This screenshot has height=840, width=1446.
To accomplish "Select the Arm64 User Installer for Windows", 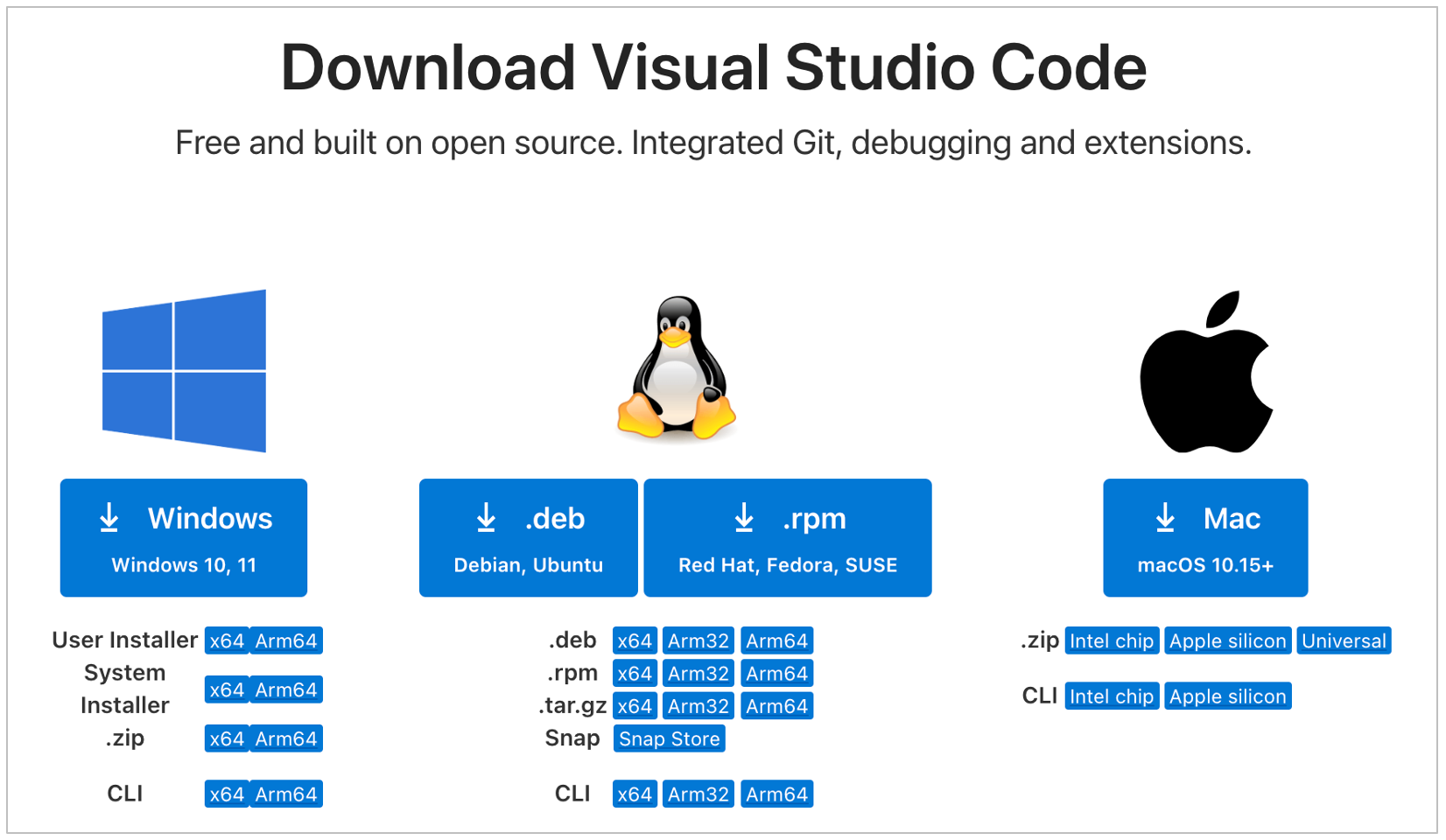I will tap(287, 640).
